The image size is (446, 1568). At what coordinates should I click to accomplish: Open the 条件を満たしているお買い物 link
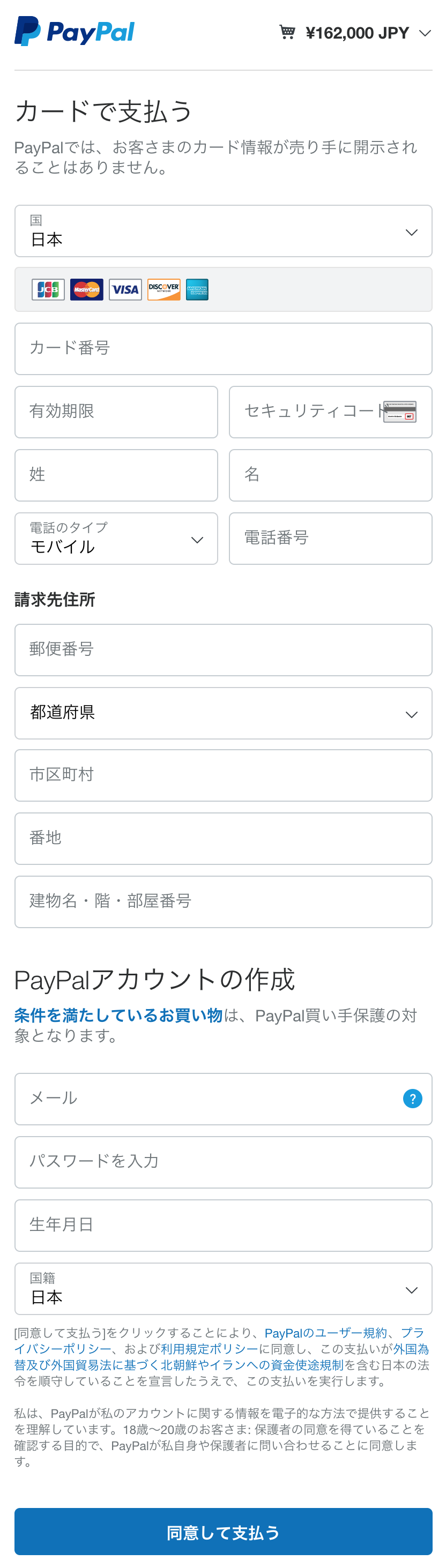click(118, 1016)
